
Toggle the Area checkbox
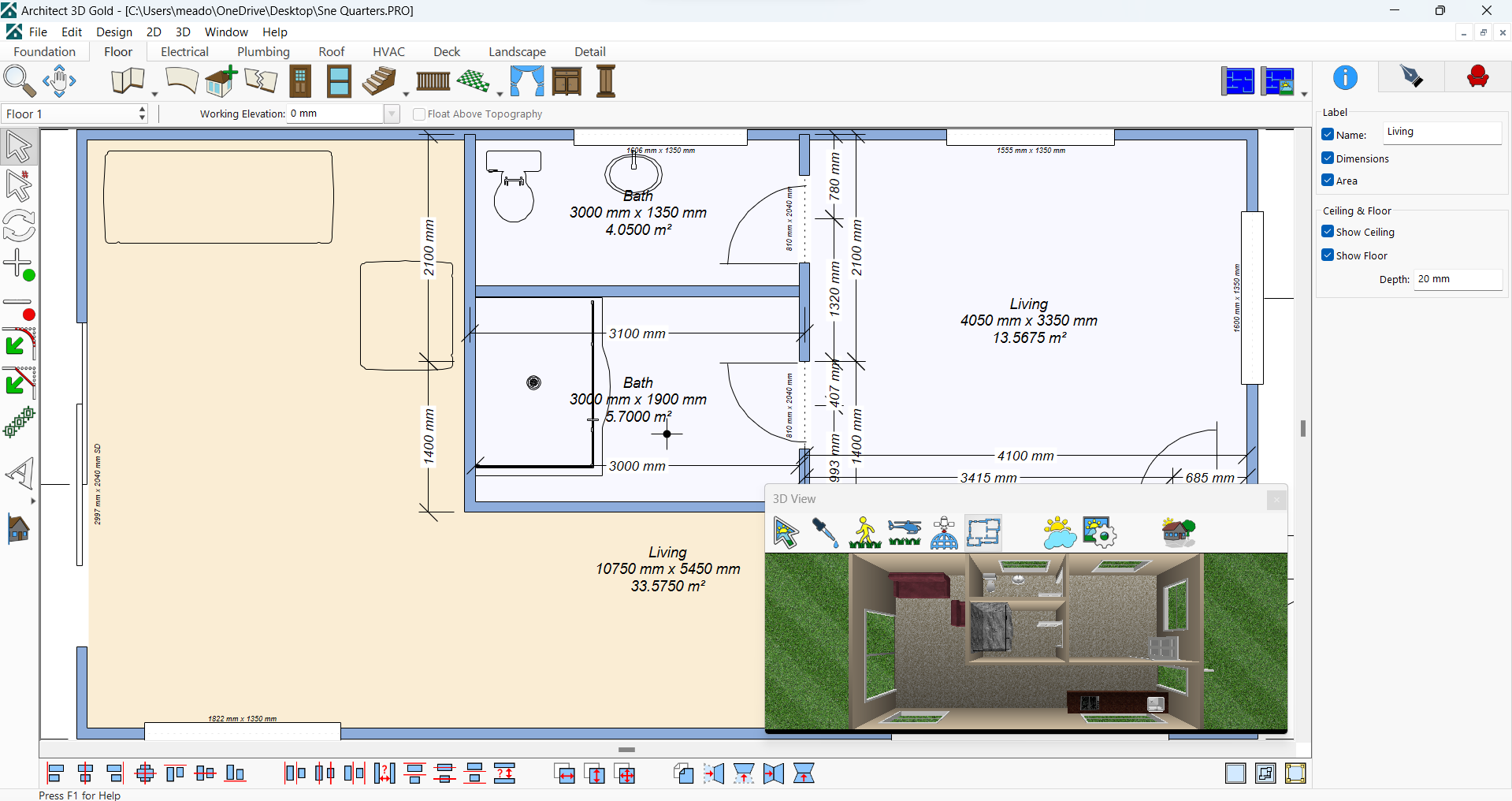pos(1328,181)
